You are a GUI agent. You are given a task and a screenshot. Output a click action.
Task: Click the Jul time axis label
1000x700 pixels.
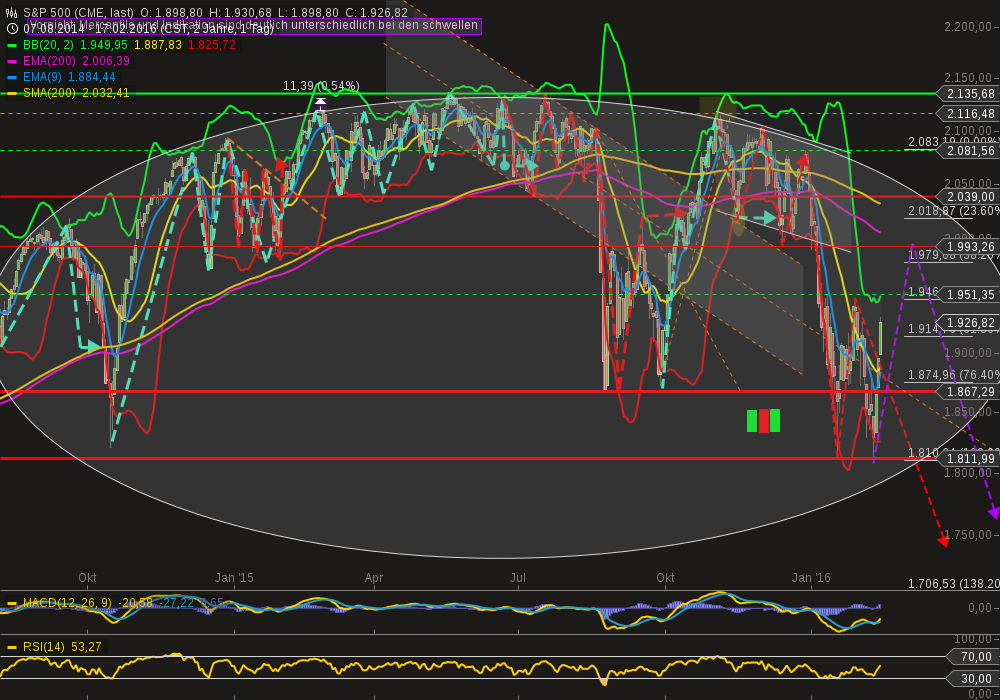pos(518,578)
